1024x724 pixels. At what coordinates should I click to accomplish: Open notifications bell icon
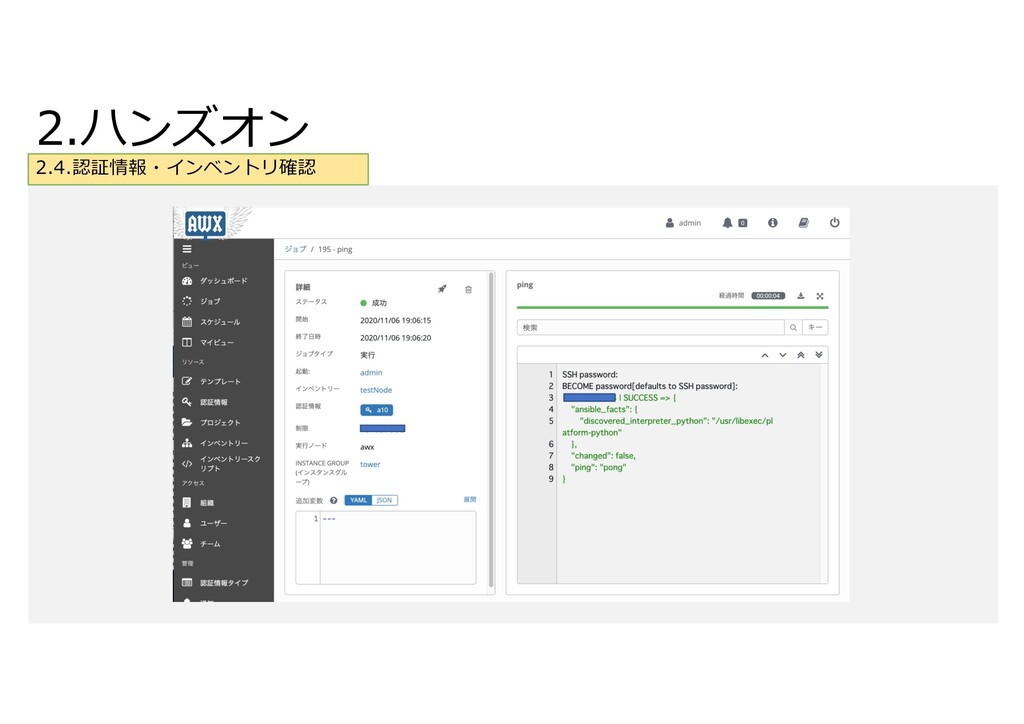(727, 223)
